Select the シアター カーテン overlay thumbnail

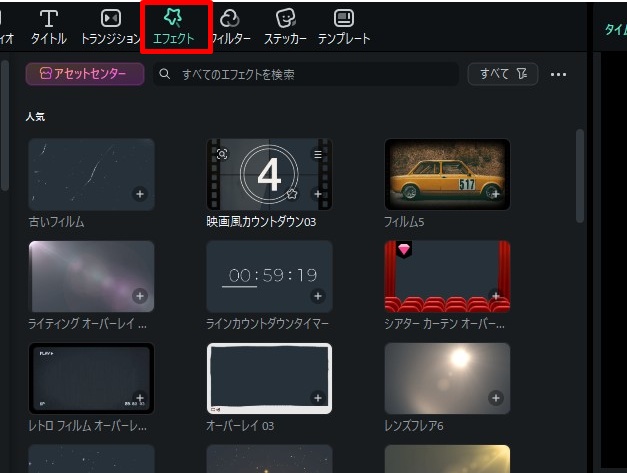tap(447, 276)
